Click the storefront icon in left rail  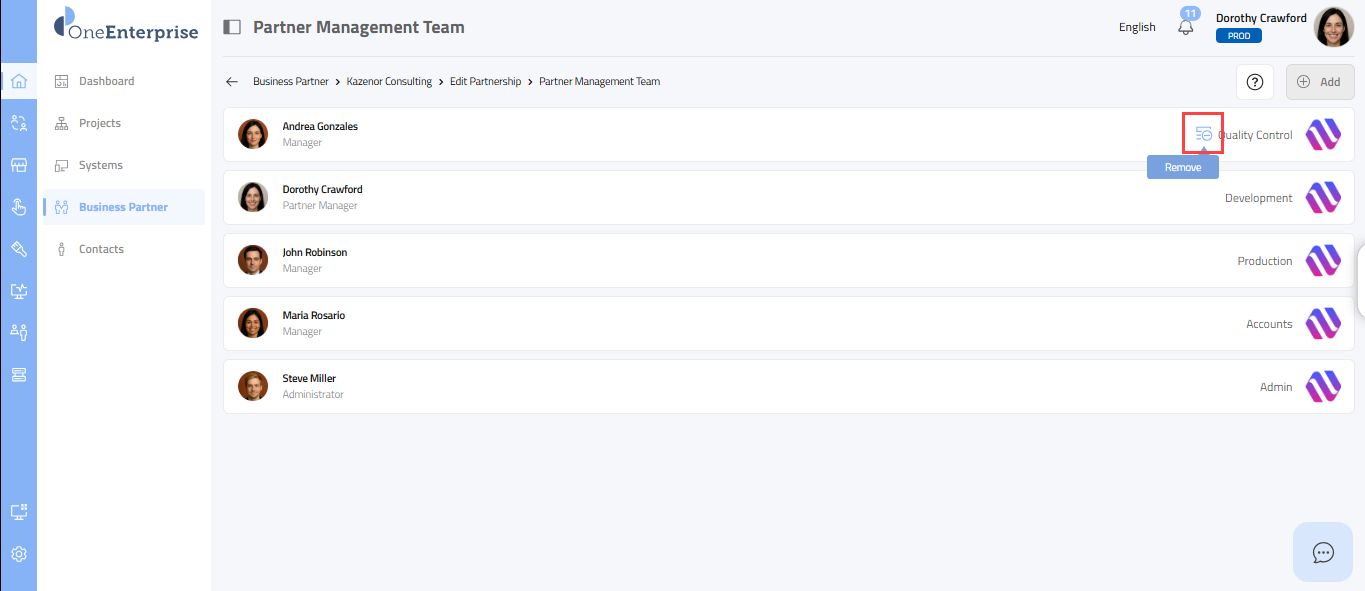18,165
